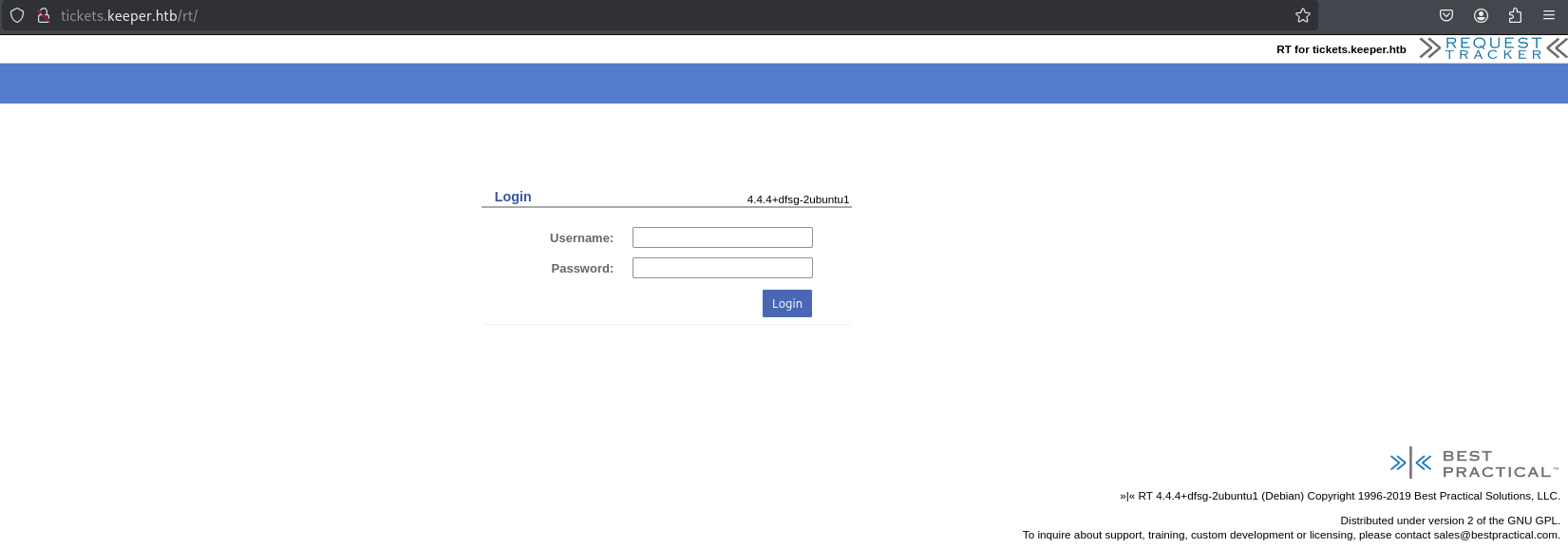
Task: Open the Extensions puzzle piece icon
Action: [1515, 15]
